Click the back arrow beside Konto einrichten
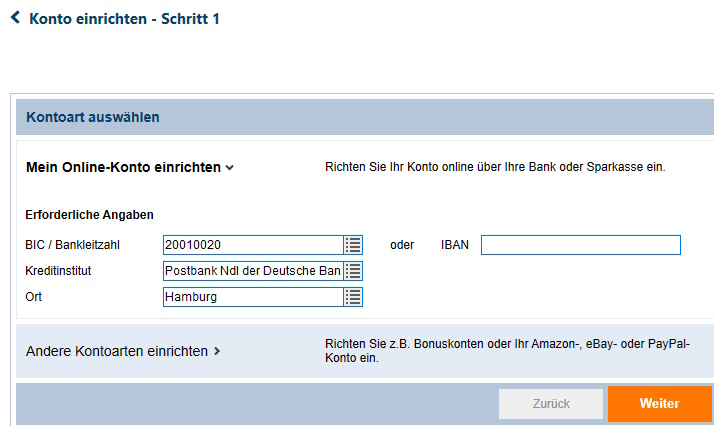Viewport: 714px width, 426px height. pyautogui.click(x=15, y=18)
